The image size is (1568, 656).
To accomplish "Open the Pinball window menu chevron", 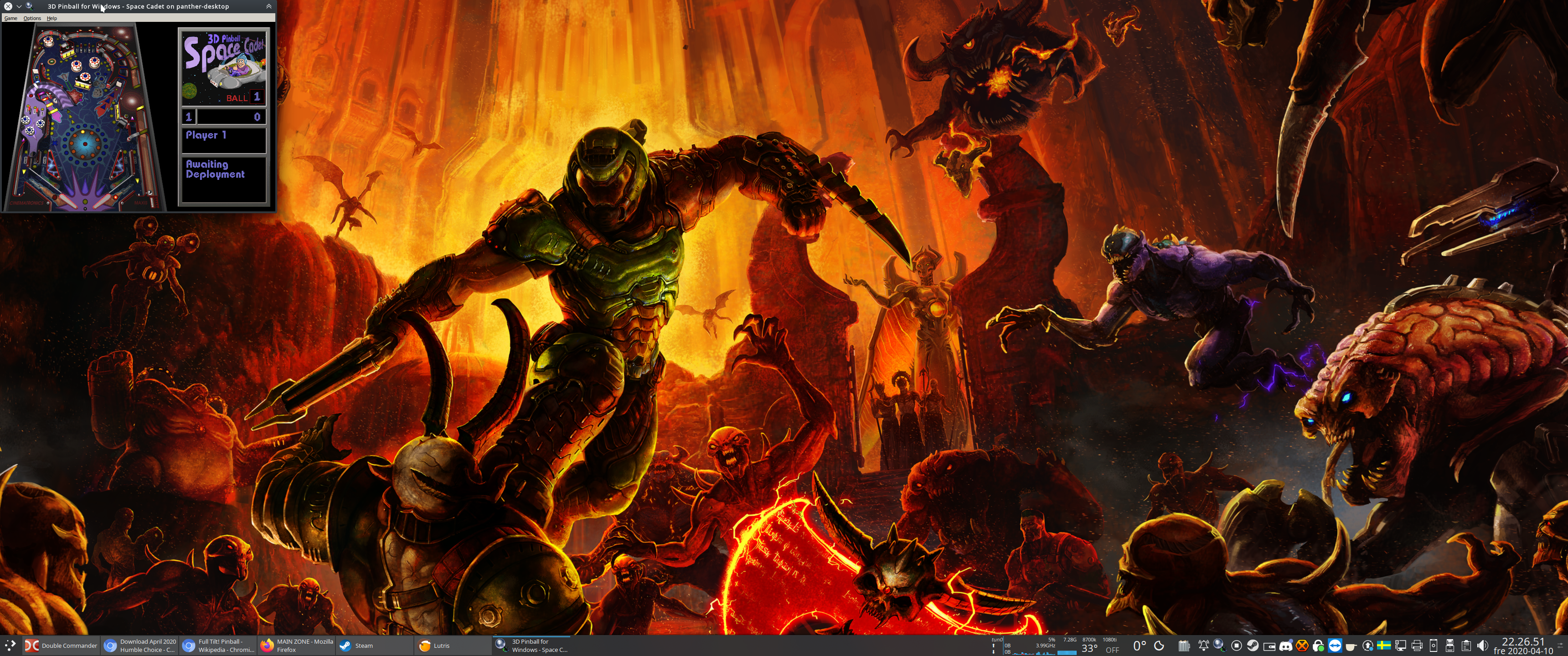I will coord(19,6).
